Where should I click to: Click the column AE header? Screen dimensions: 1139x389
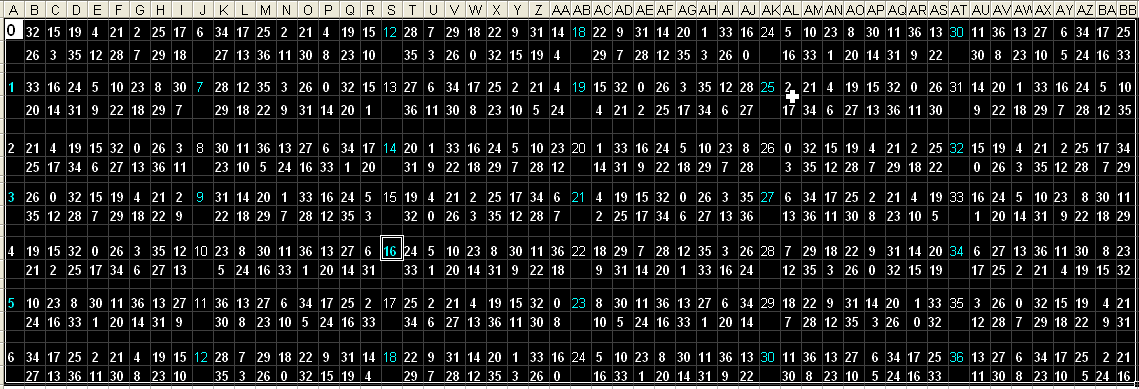coord(643,11)
